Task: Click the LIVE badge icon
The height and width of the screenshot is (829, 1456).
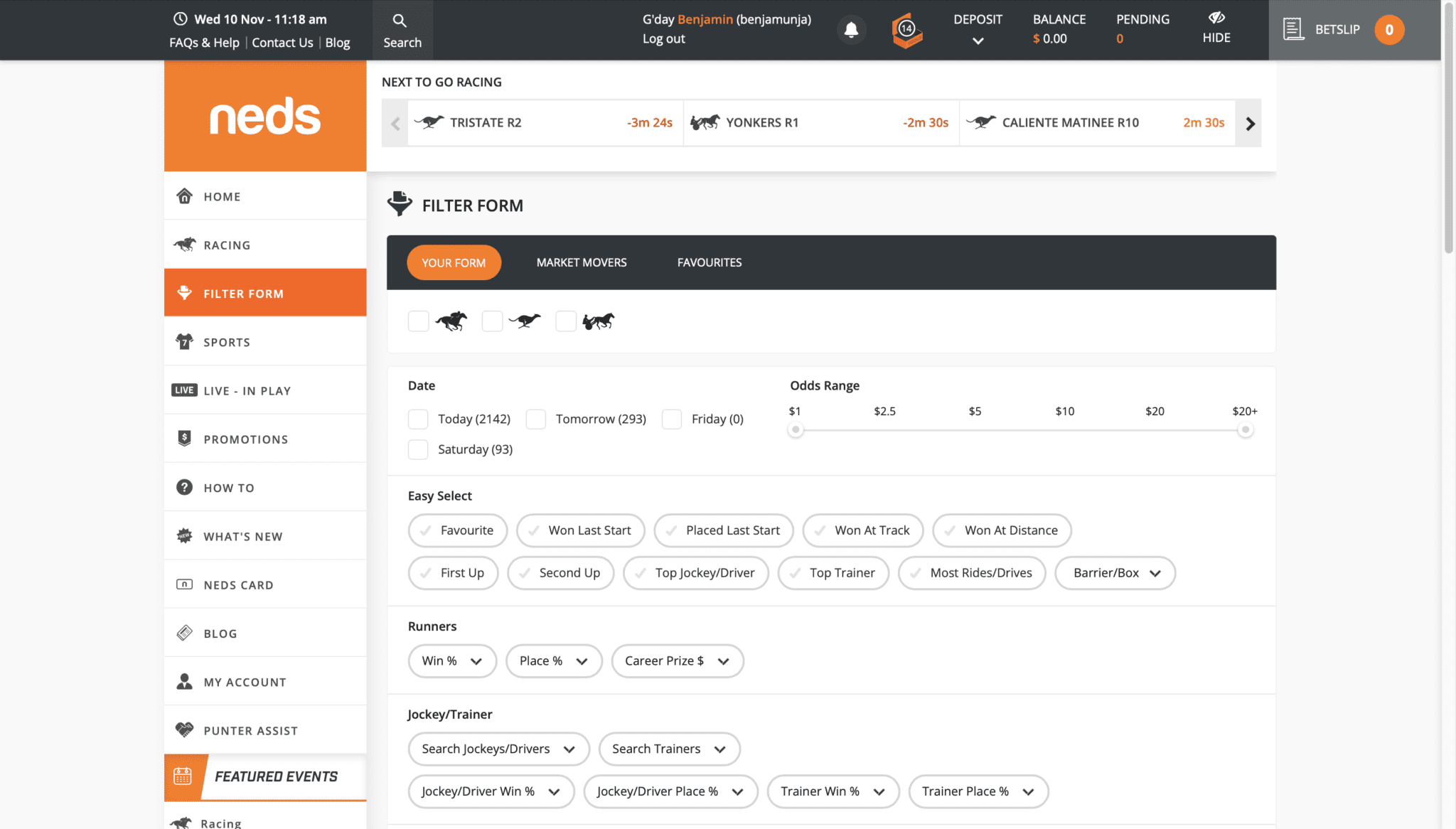Action: 184,390
